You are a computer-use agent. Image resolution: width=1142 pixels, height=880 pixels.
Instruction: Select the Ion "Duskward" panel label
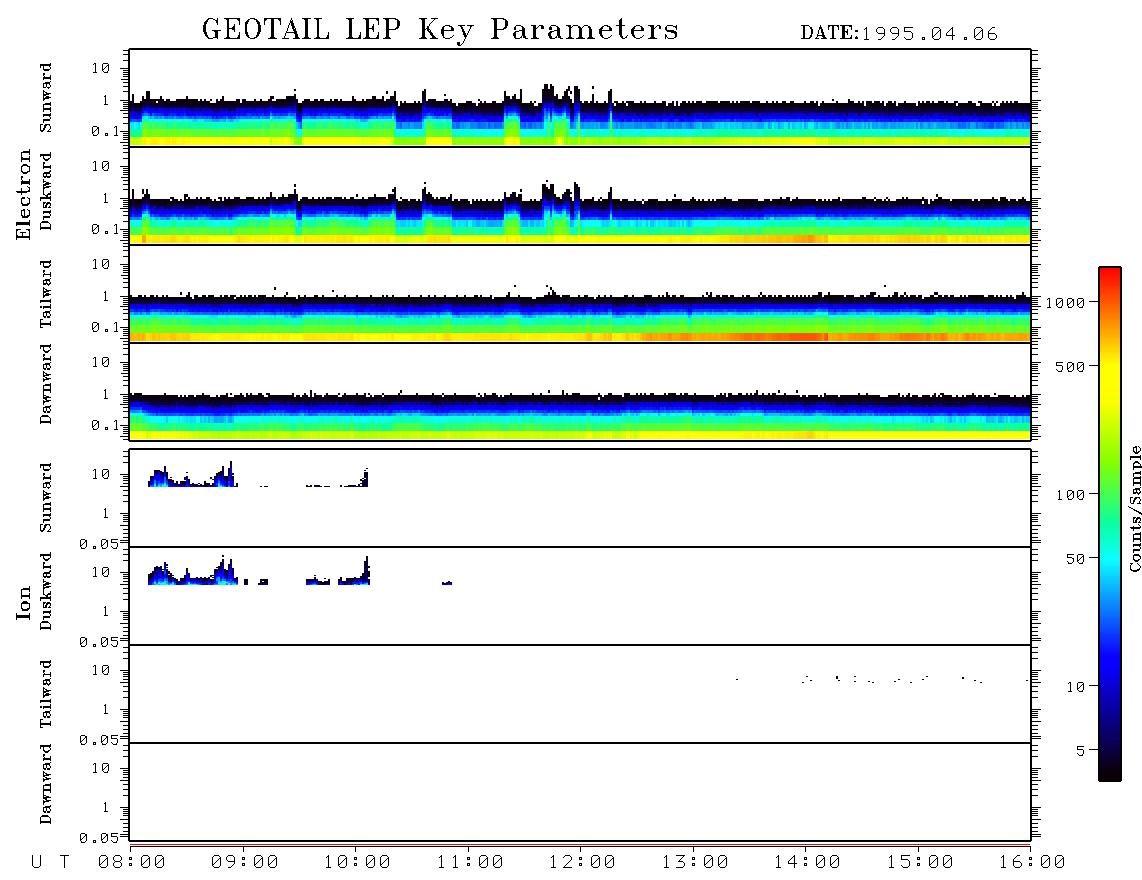point(46,591)
